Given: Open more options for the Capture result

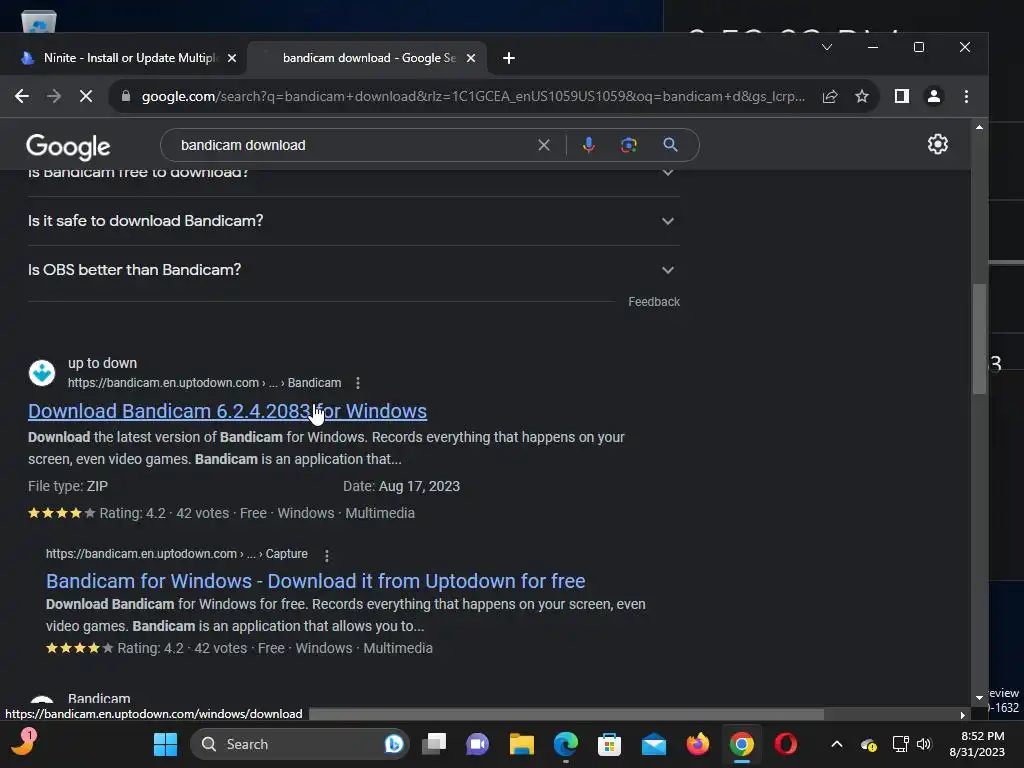Looking at the screenshot, I should pyautogui.click(x=327, y=555).
